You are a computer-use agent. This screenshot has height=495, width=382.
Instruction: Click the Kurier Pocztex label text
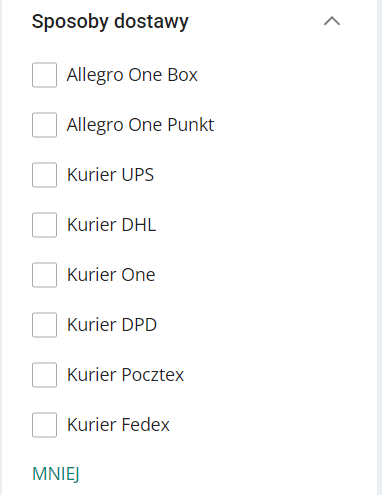[125, 375]
